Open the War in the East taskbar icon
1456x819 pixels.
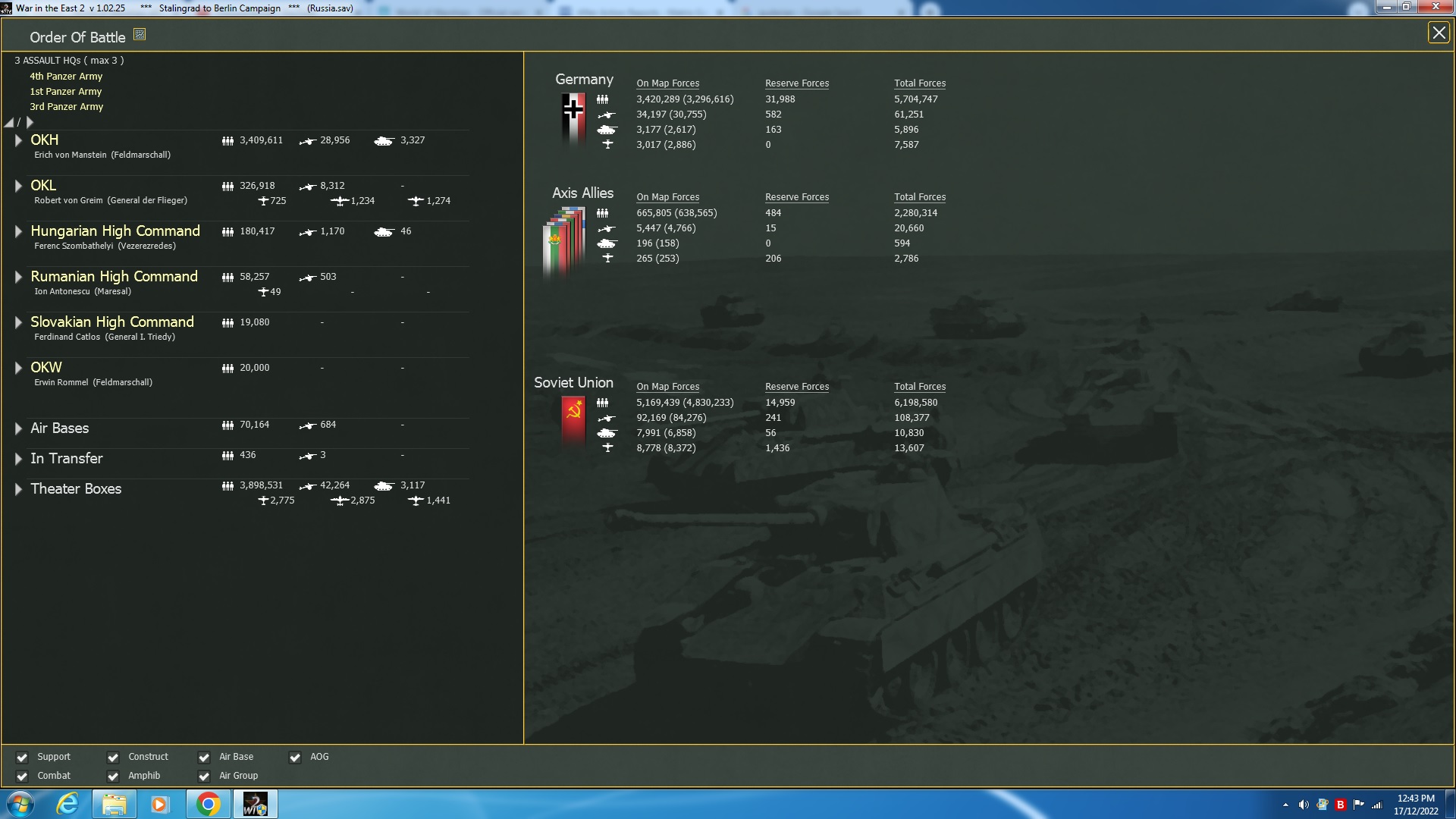pyautogui.click(x=255, y=804)
